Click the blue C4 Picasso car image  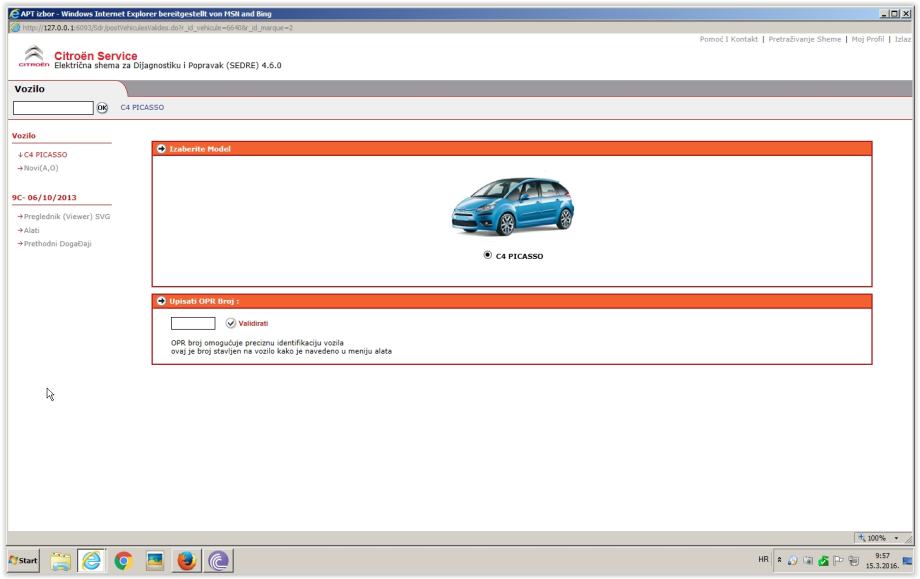tap(512, 206)
